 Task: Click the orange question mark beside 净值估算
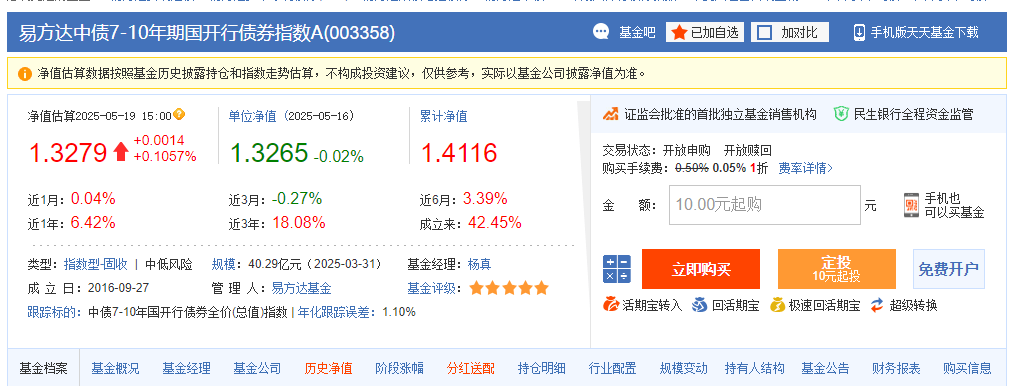click(x=179, y=115)
